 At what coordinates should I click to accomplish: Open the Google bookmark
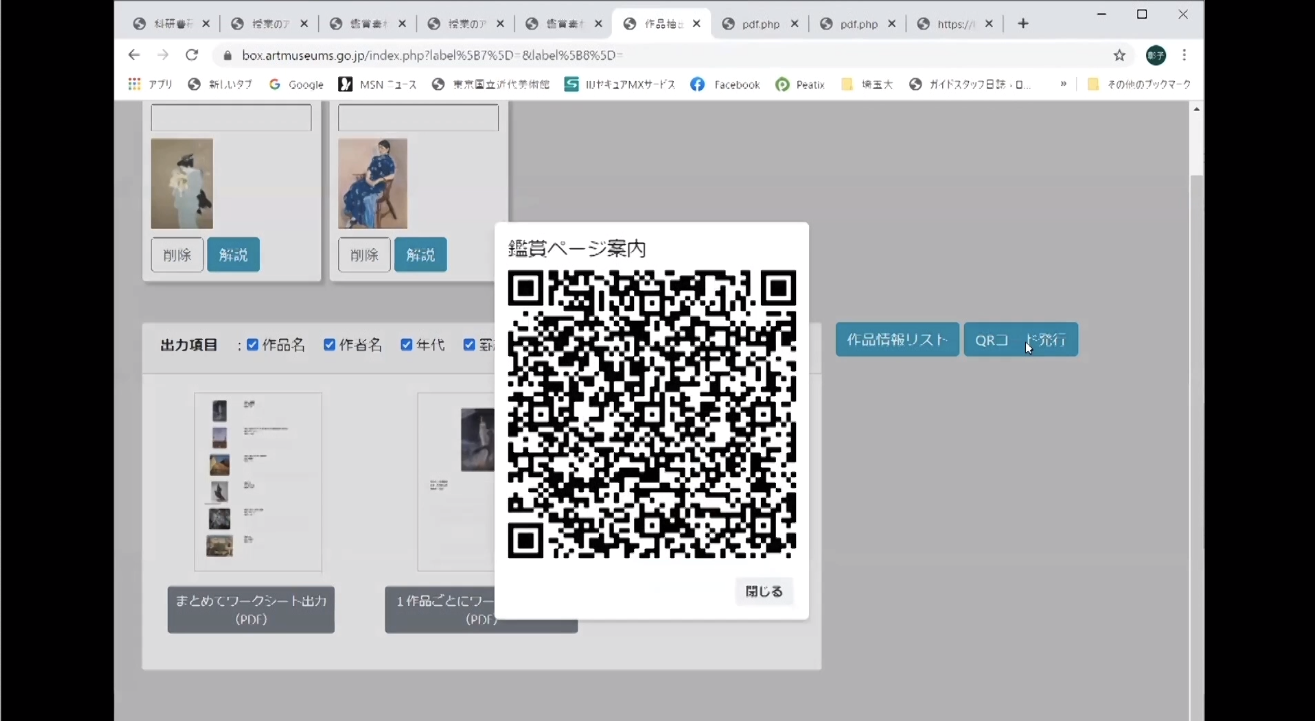pyautogui.click(x=296, y=85)
